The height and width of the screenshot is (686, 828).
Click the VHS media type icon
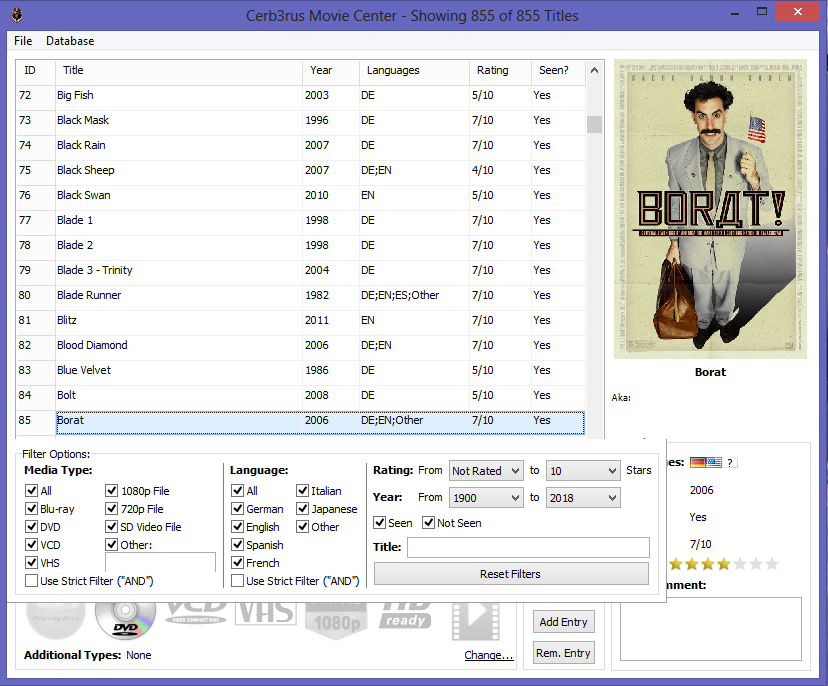pos(265,613)
